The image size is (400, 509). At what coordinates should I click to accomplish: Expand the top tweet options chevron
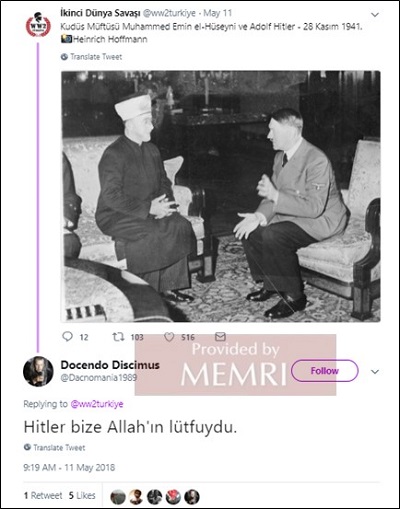click(375, 15)
